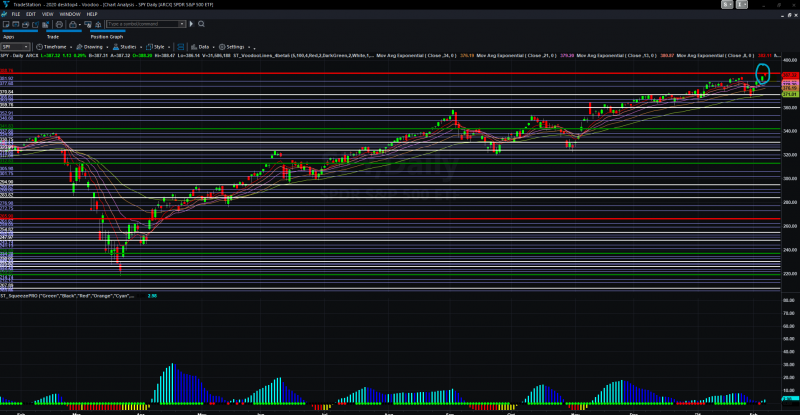Click the second icon above Position Graph label
Image resolution: width=800 pixels, height=415 pixels.
(x=98, y=25)
